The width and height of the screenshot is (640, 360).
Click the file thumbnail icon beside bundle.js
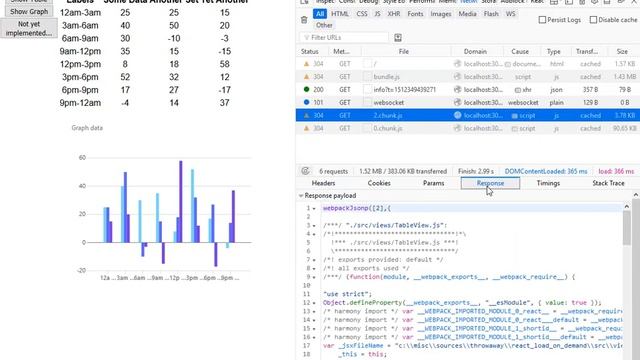point(368,77)
